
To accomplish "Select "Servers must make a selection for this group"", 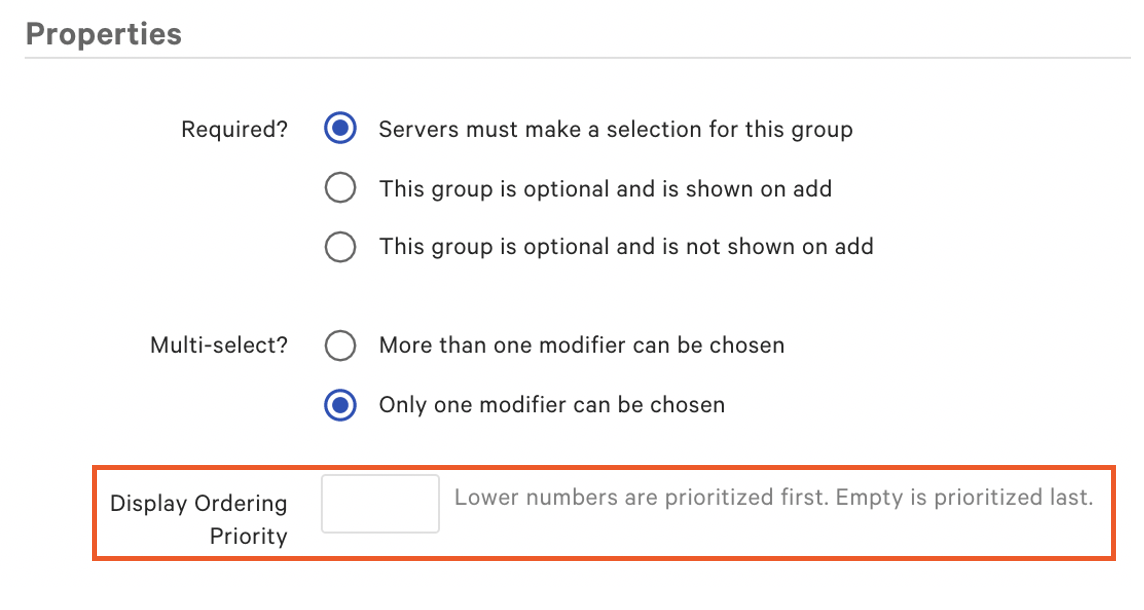I will [x=340, y=129].
